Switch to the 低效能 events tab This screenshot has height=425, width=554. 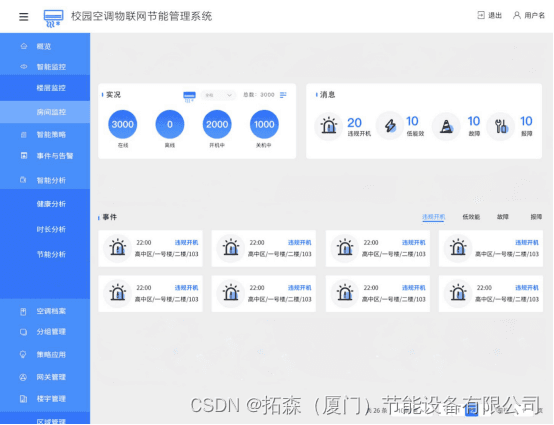[x=471, y=217]
